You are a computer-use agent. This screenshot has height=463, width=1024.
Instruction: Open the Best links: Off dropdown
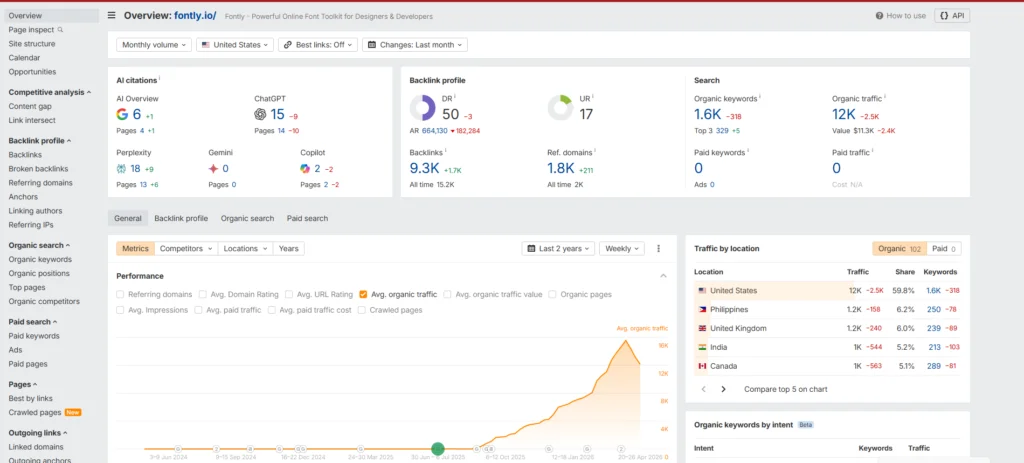318,45
